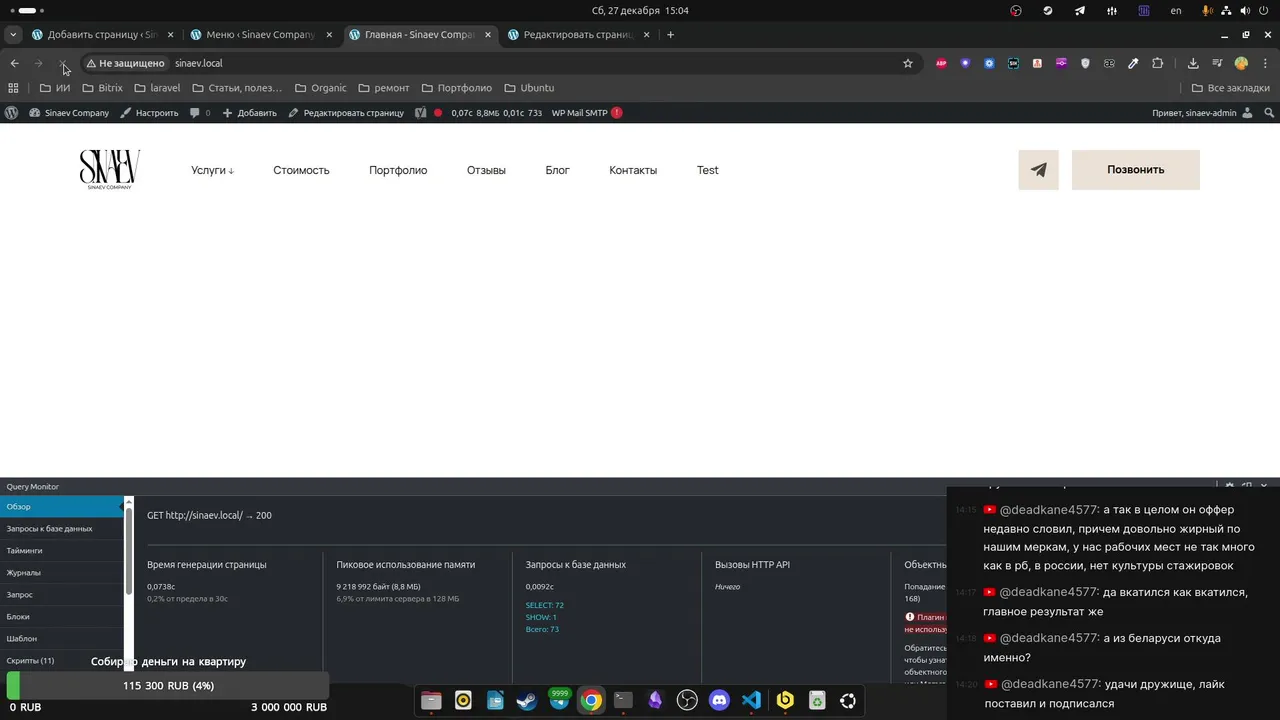Open browser downloads icon
This screenshot has height=720, width=1280.
click(x=1193, y=63)
